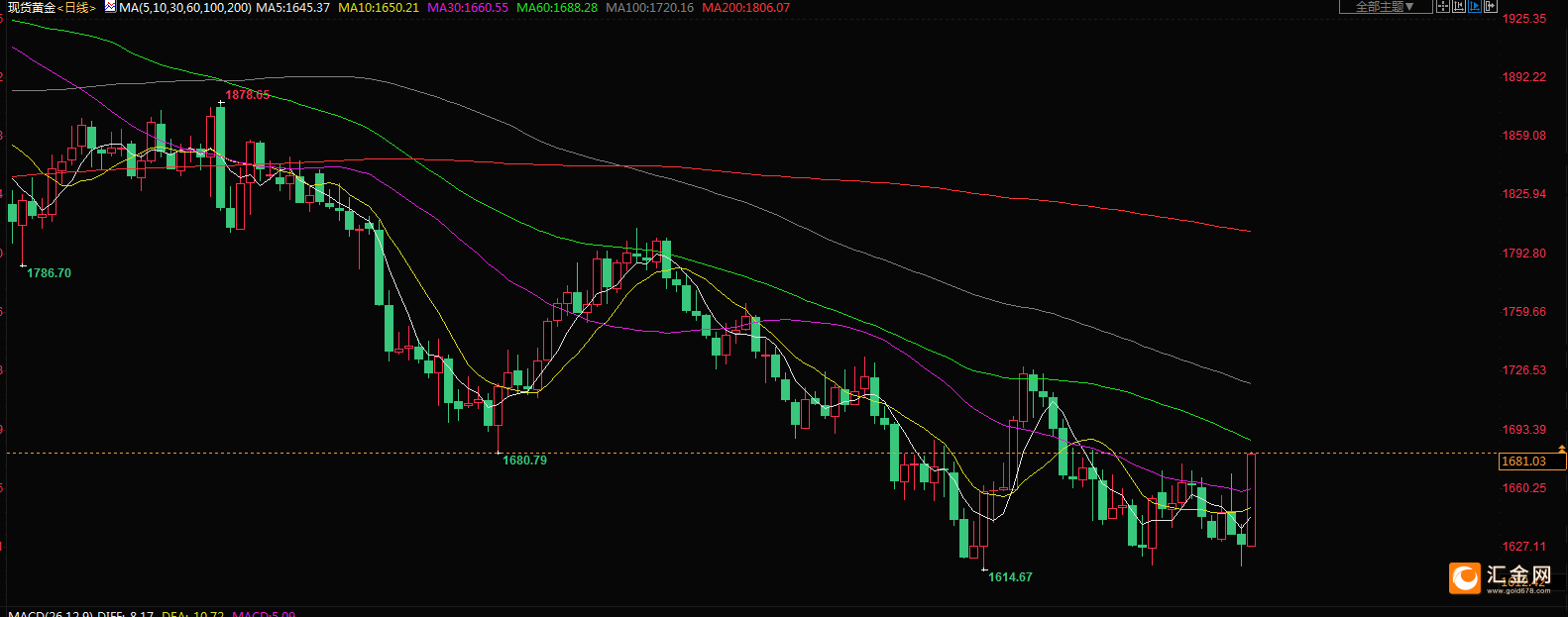Click the 1925.35 price axis label

[x=1524, y=19]
